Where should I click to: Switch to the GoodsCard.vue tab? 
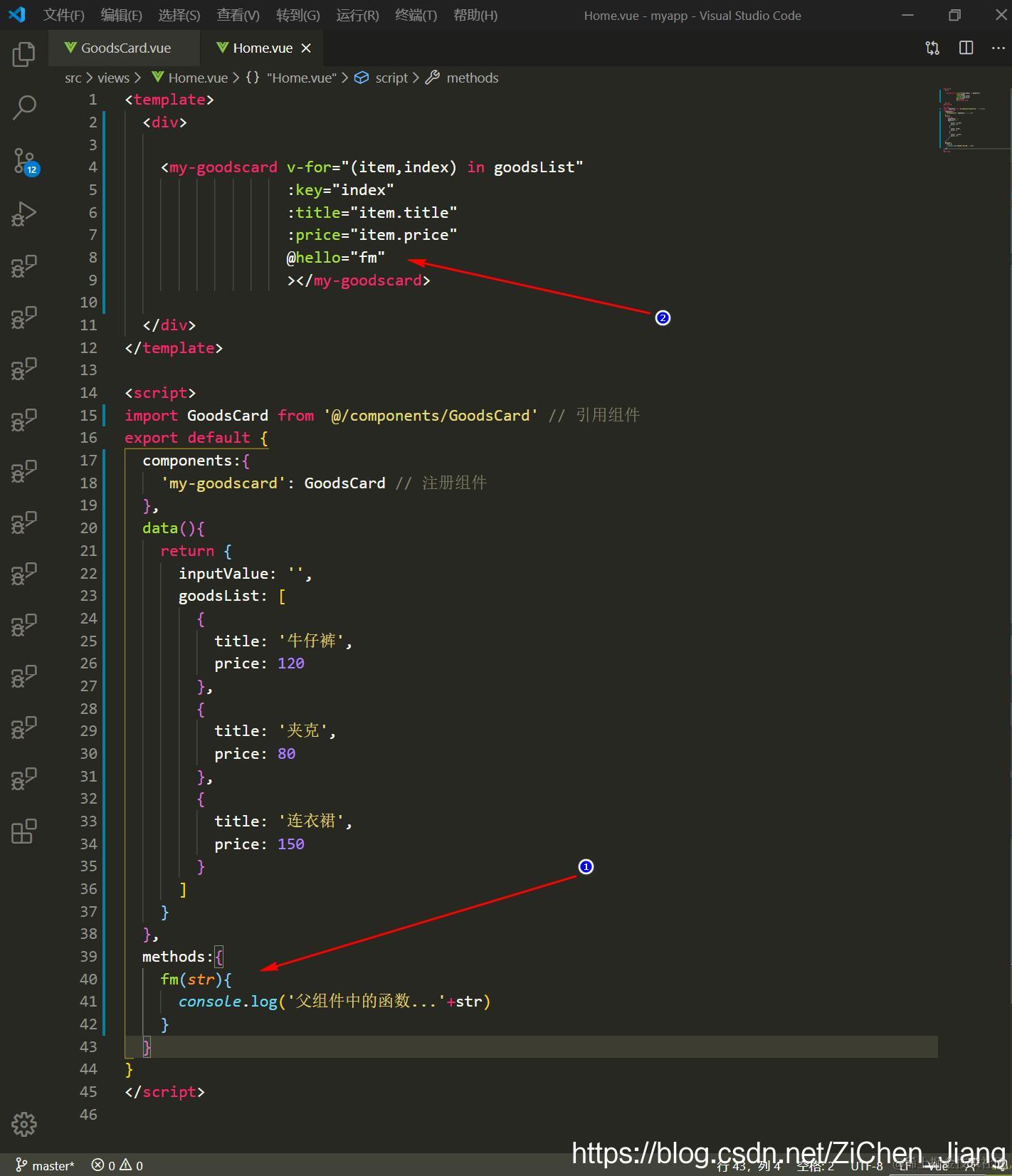(x=125, y=48)
